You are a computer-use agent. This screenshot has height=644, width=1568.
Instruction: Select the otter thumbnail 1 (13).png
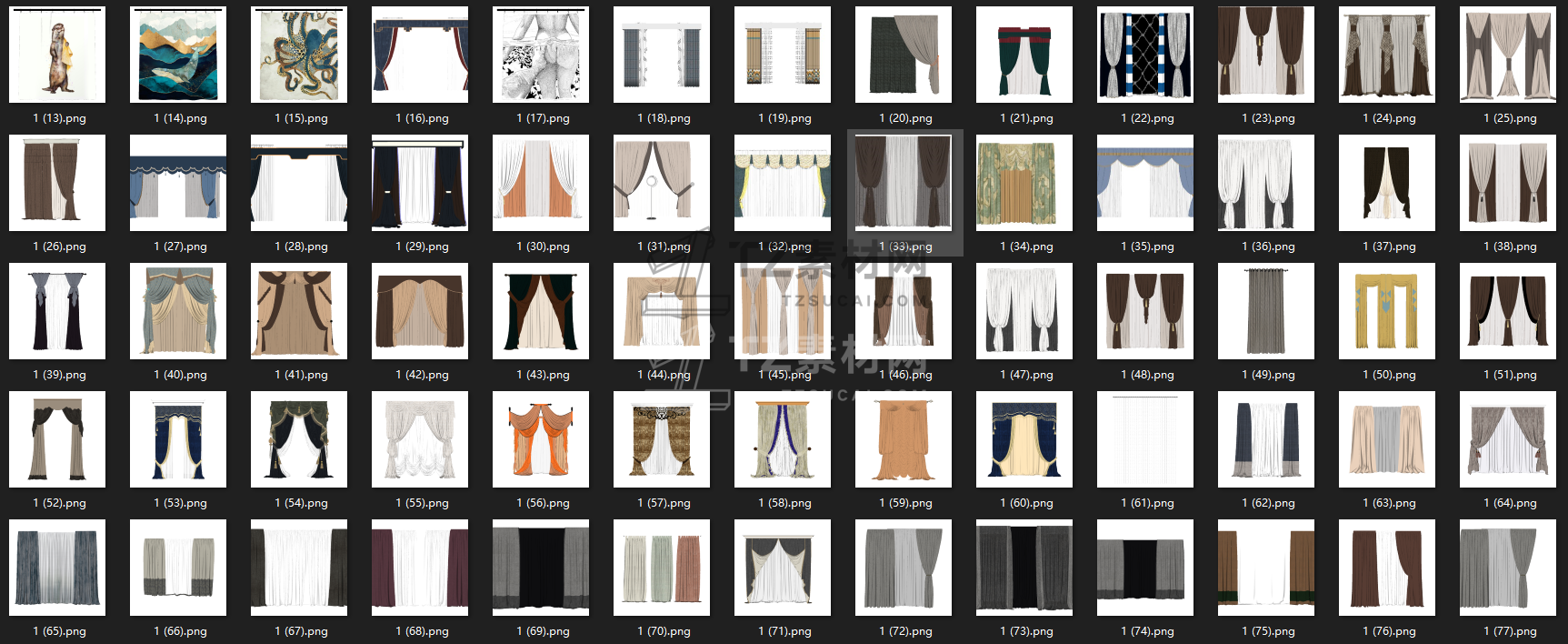tap(57, 55)
